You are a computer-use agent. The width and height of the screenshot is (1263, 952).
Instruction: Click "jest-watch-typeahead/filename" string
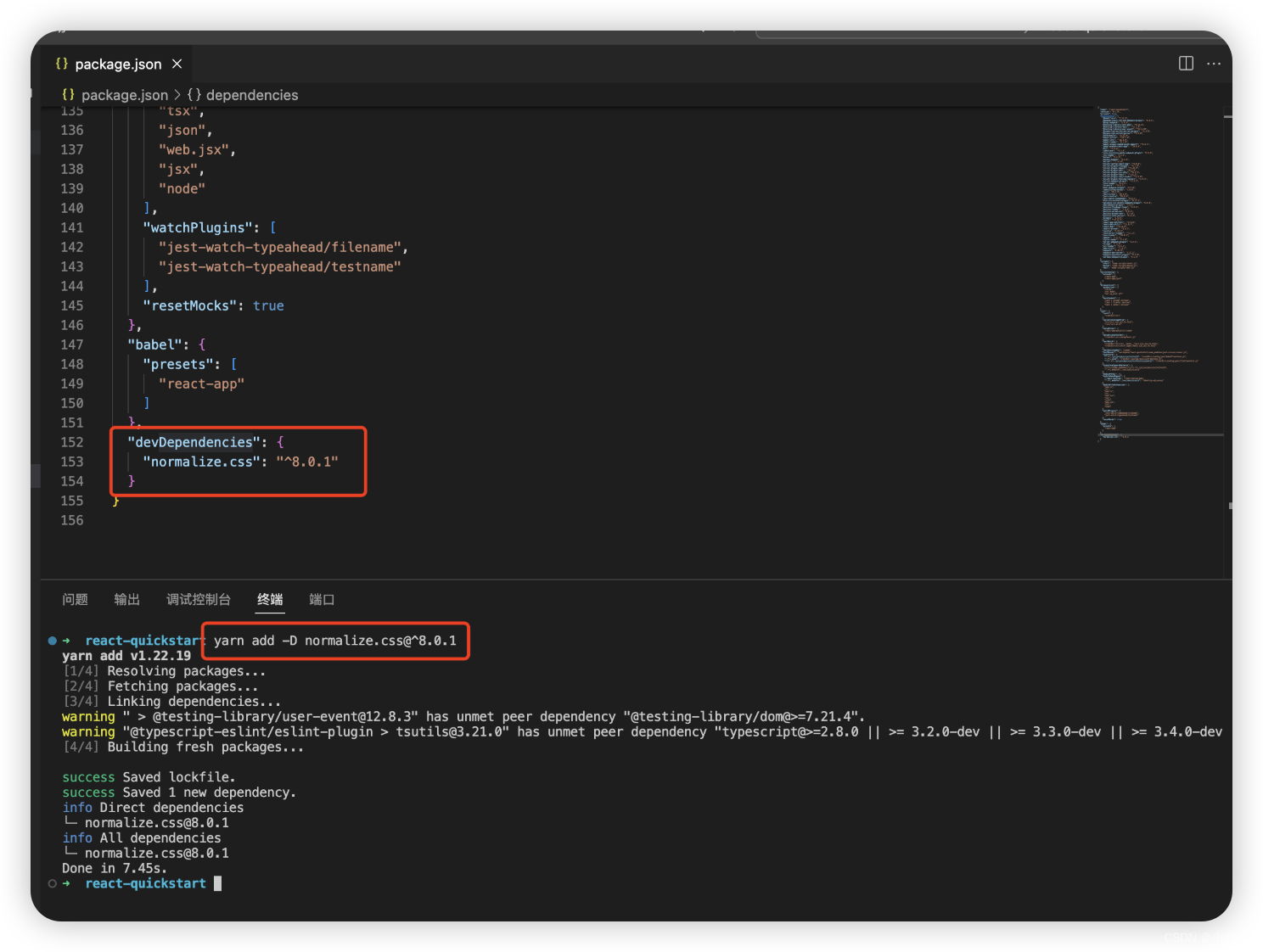coord(280,247)
